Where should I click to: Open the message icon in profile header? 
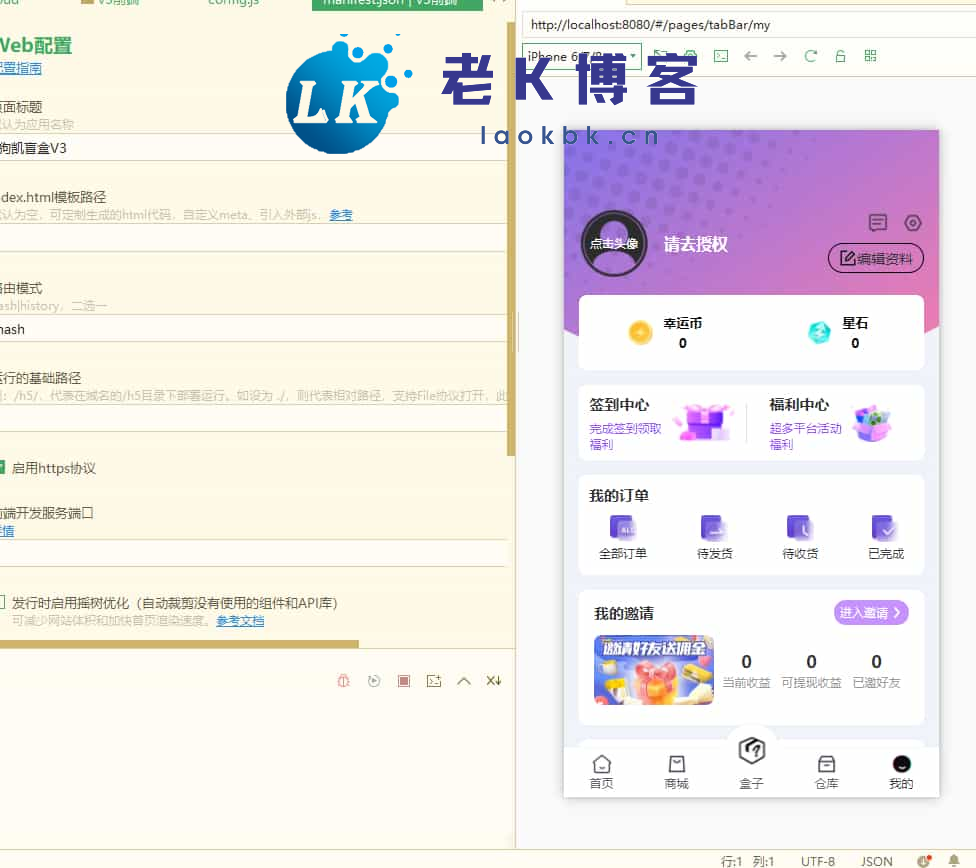coord(878,223)
